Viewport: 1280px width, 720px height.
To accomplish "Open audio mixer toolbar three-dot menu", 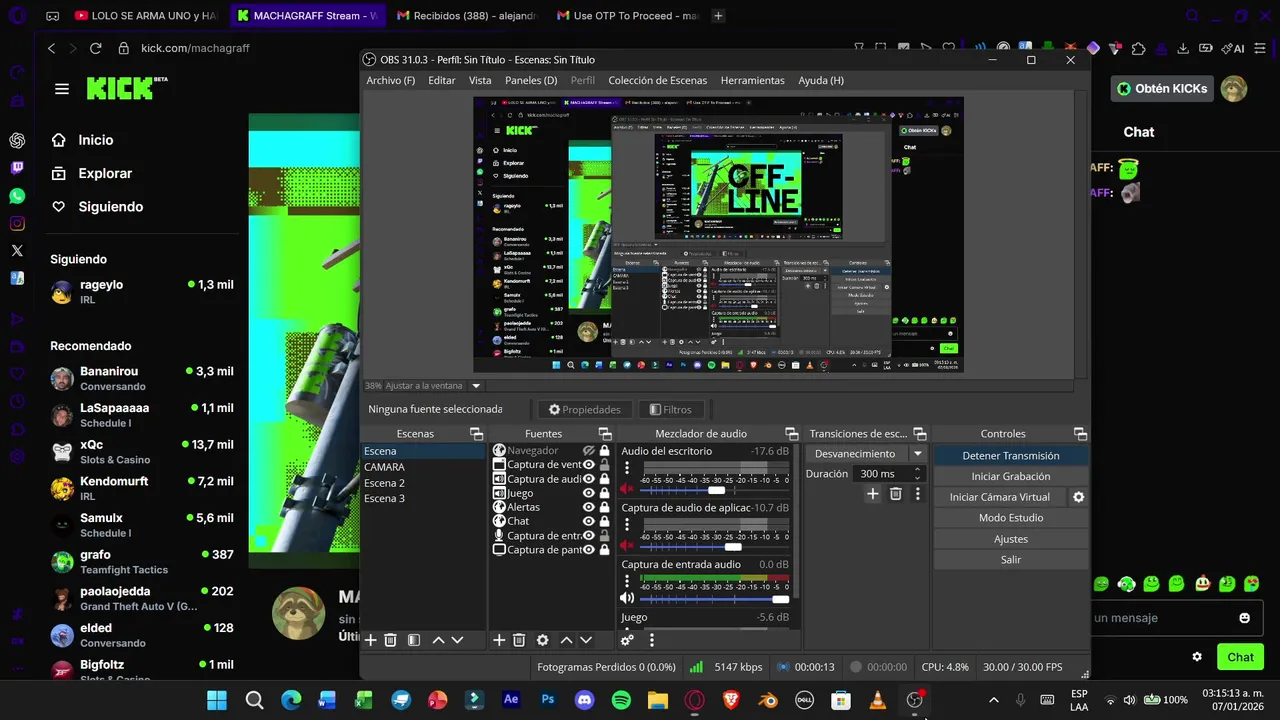I will [652, 640].
